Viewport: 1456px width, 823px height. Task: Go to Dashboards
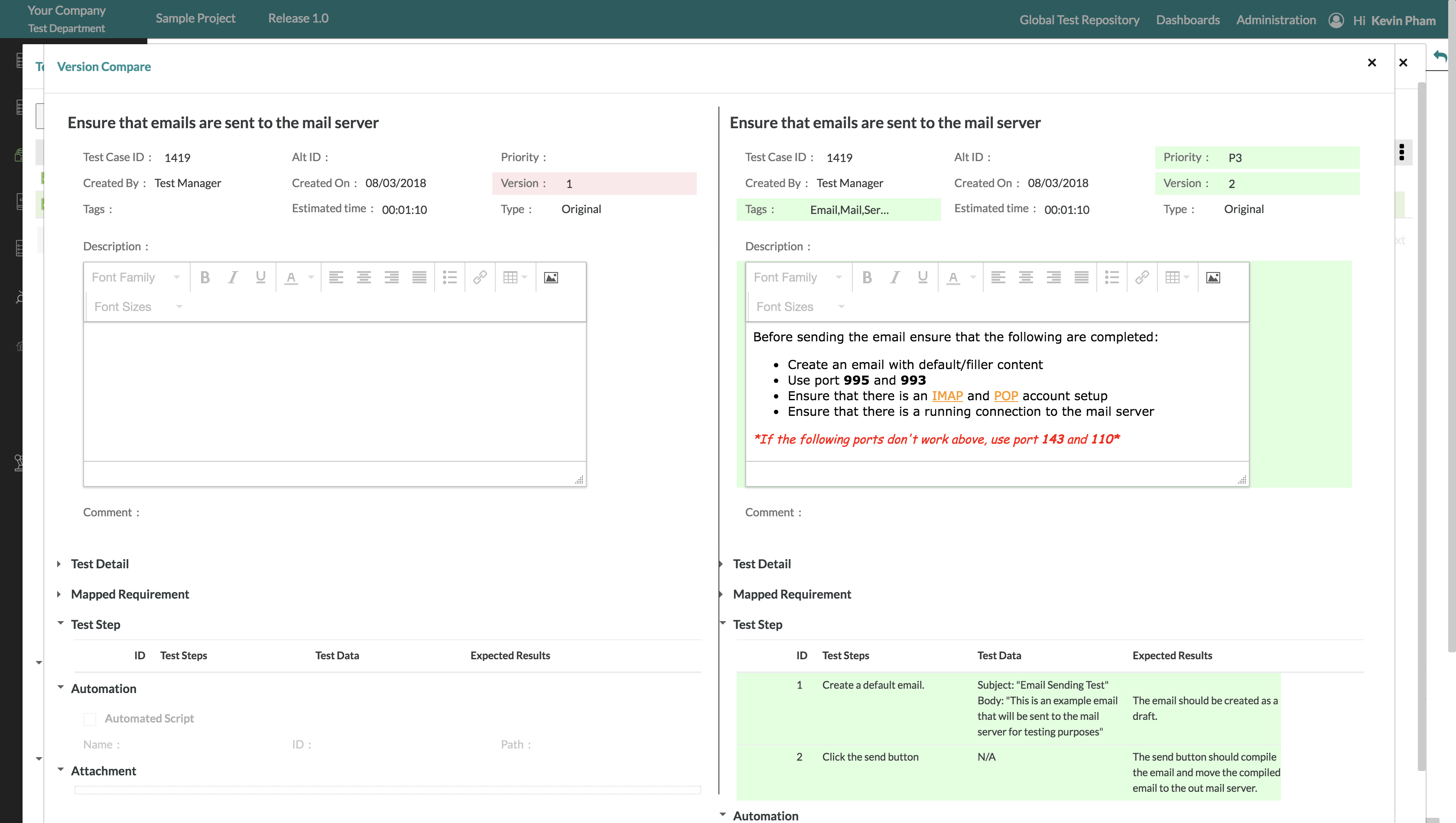[x=1187, y=20]
